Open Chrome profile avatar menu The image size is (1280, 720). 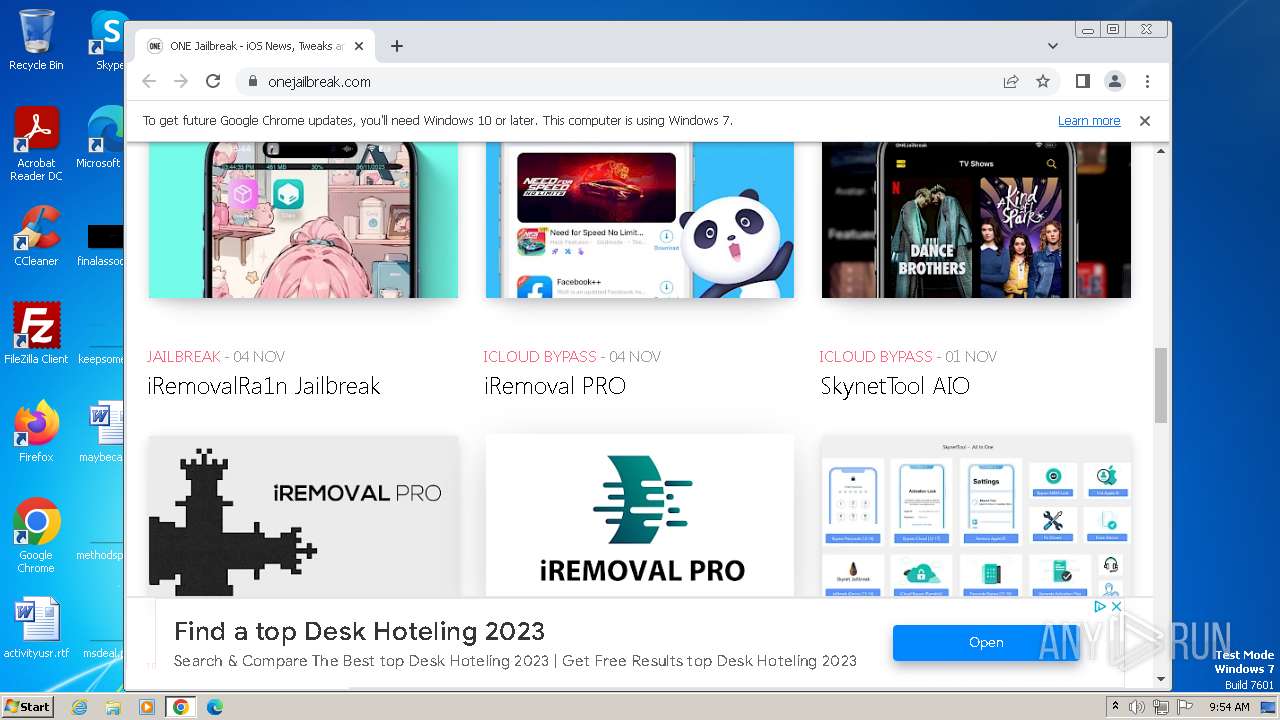pyautogui.click(x=1115, y=82)
